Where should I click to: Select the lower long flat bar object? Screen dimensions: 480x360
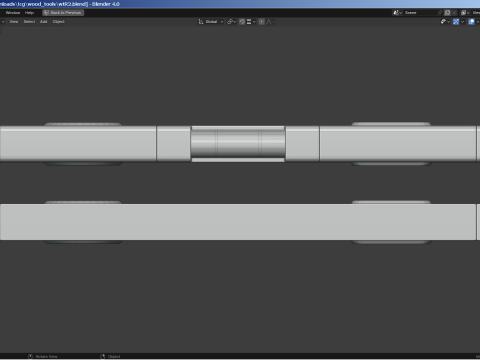tap(238, 222)
